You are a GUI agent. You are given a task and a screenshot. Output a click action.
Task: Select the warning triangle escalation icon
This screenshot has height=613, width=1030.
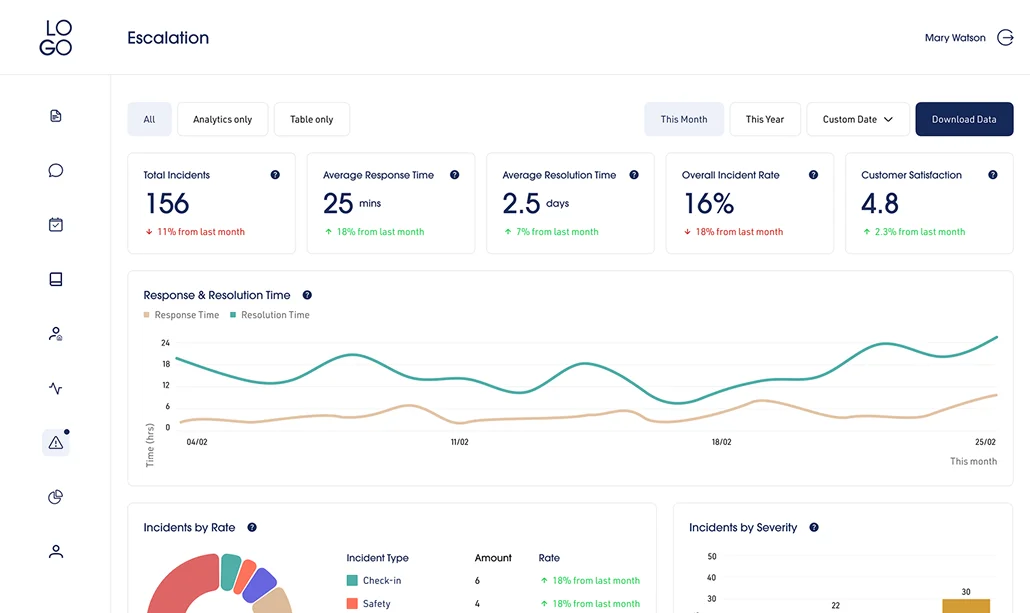pos(56,442)
